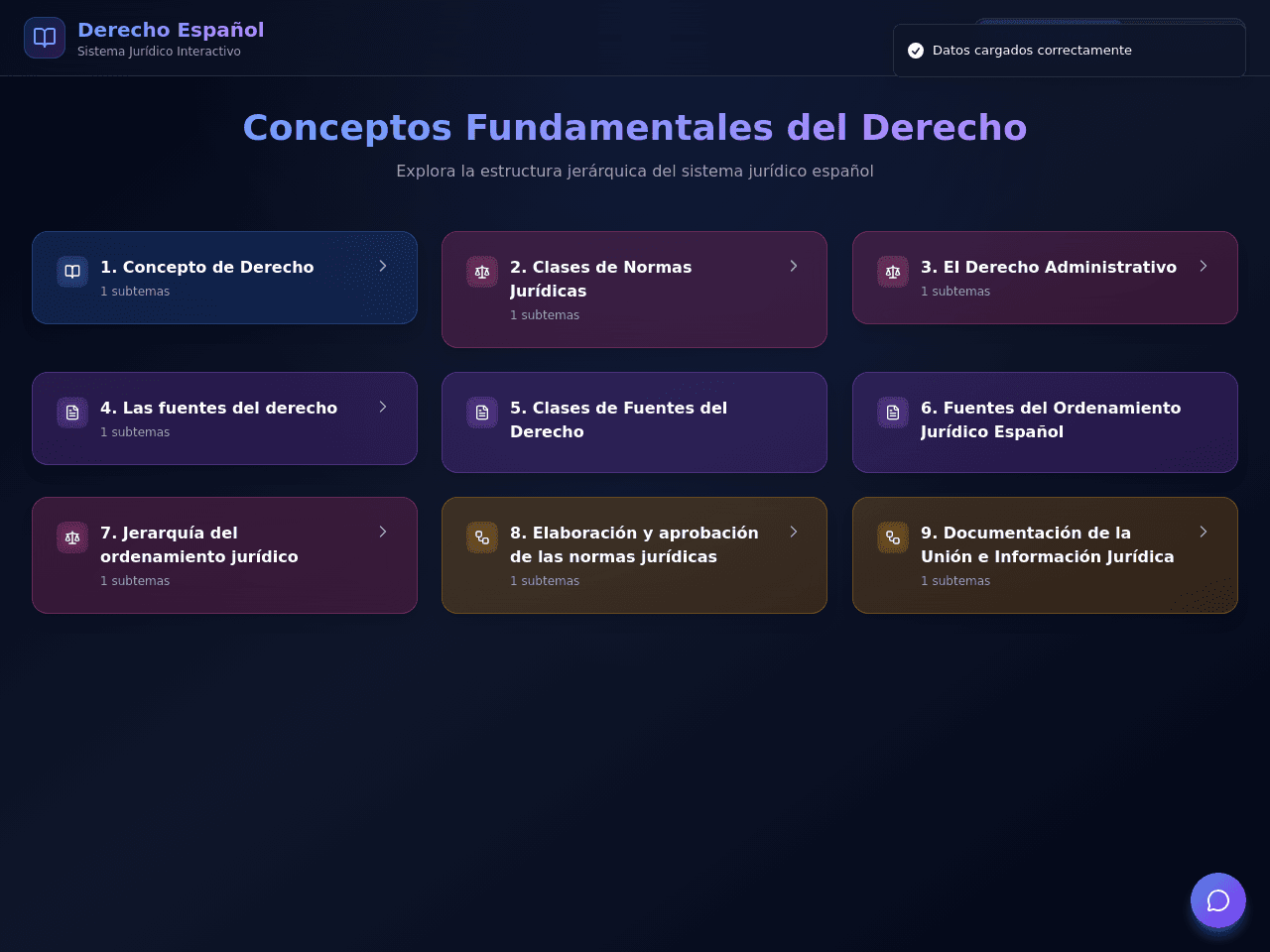
Task: Expand Concepto de Derecho with its chevron
Action: point(383,266)
